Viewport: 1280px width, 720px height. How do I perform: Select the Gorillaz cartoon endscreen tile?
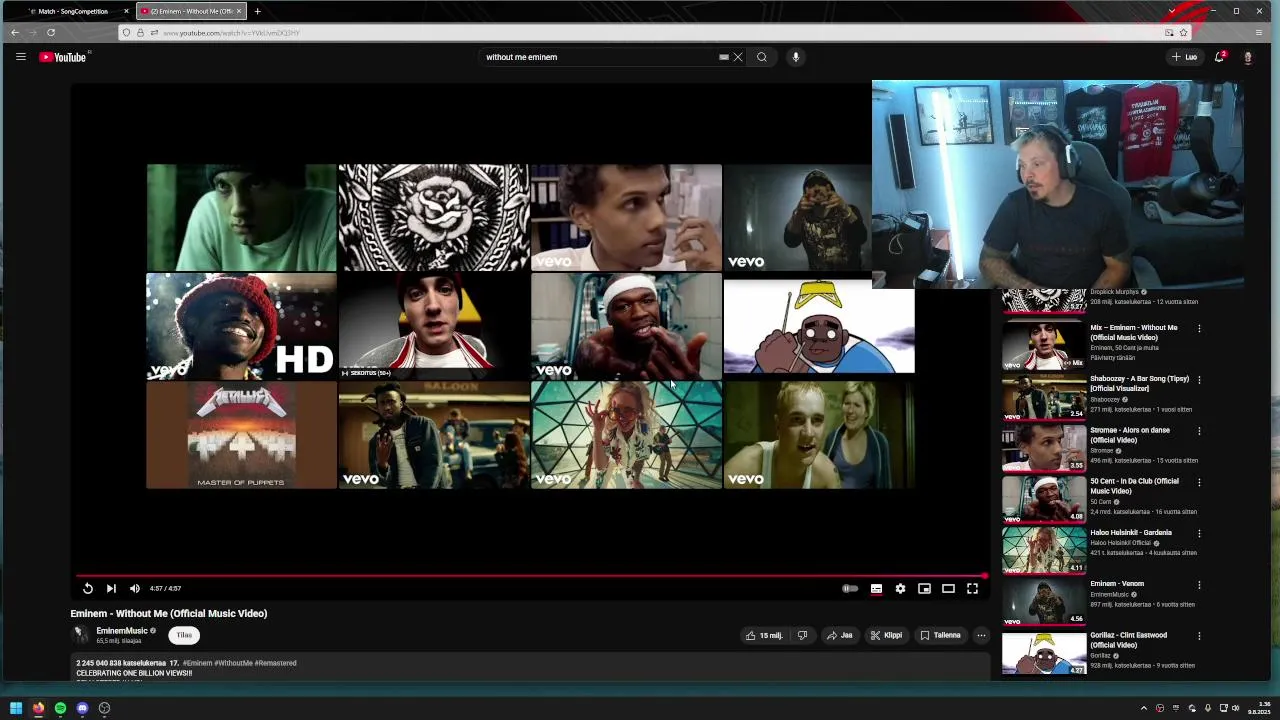(819, 326)
